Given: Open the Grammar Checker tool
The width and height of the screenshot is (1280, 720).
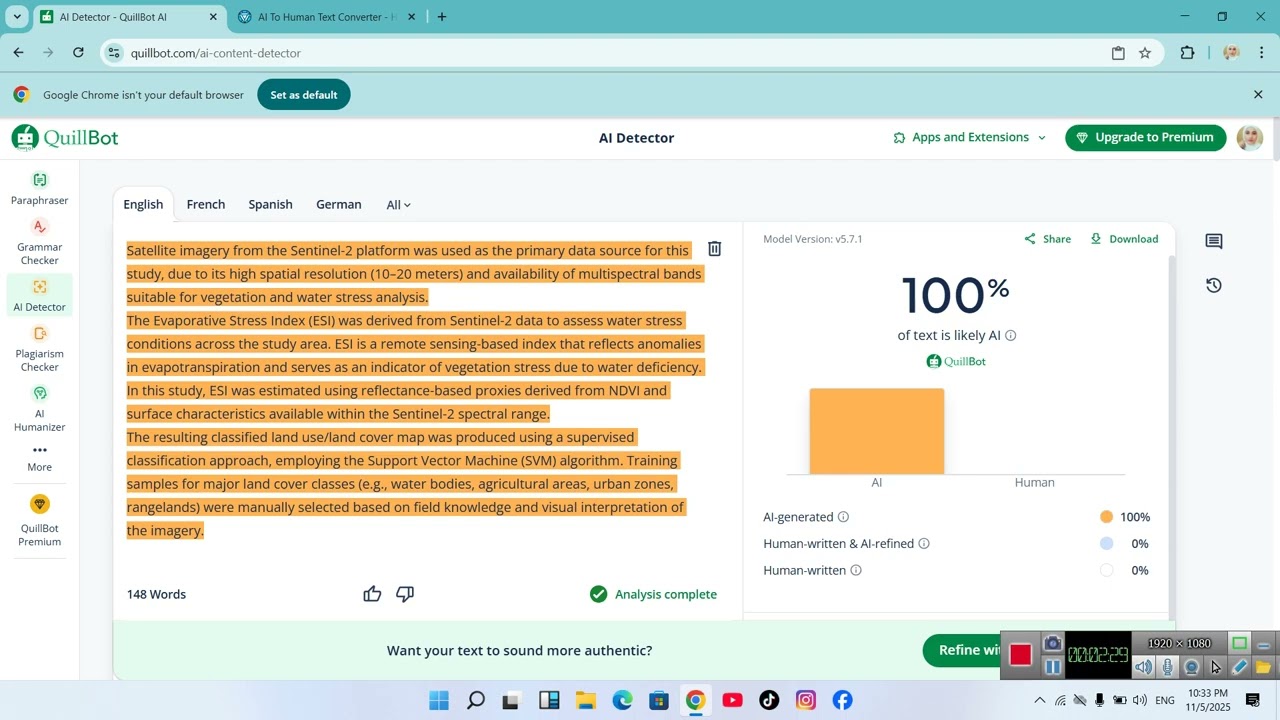Looking at the screenshot, I should pos(40,242).
